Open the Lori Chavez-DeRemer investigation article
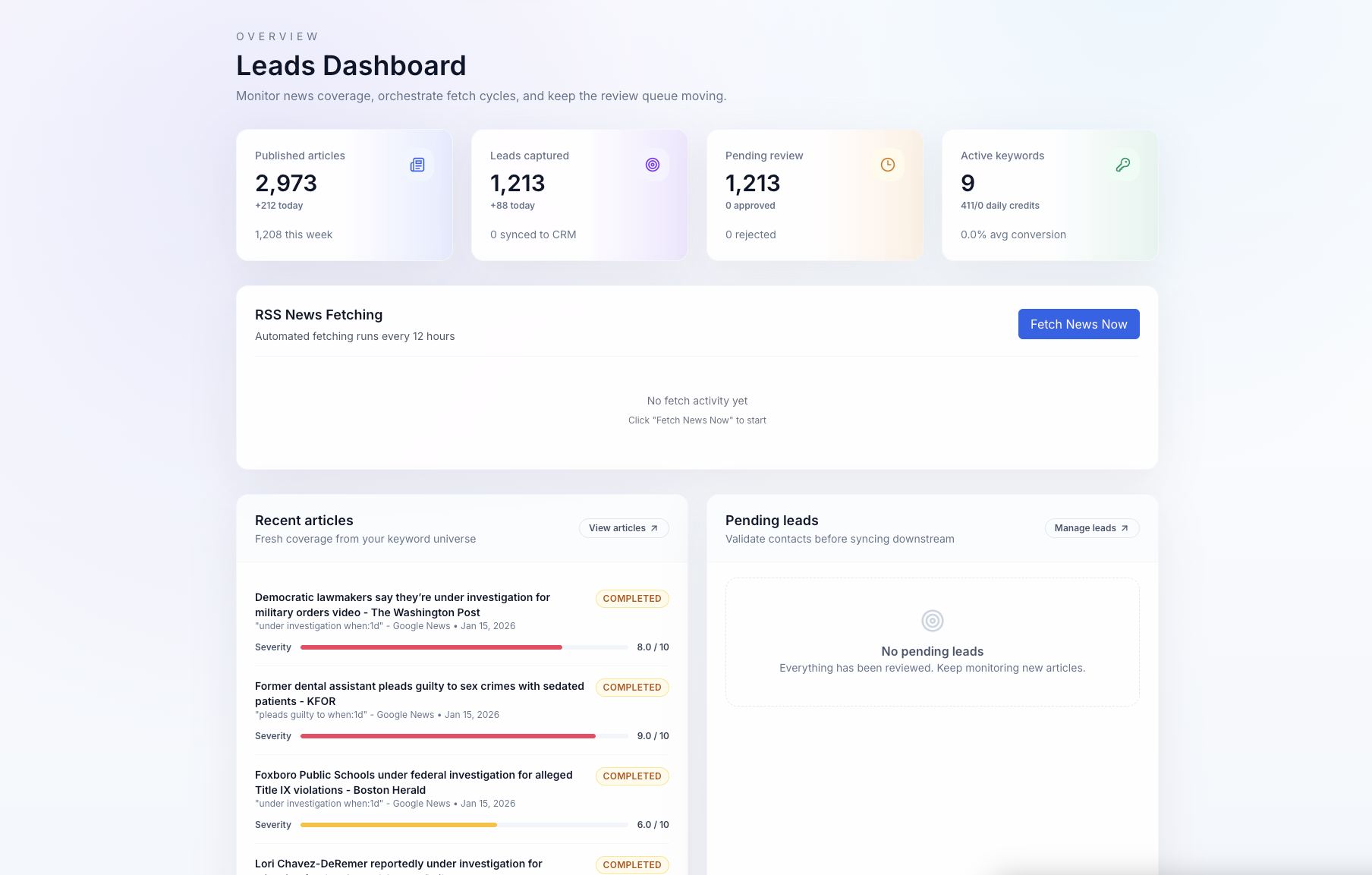 coord(398,864)
